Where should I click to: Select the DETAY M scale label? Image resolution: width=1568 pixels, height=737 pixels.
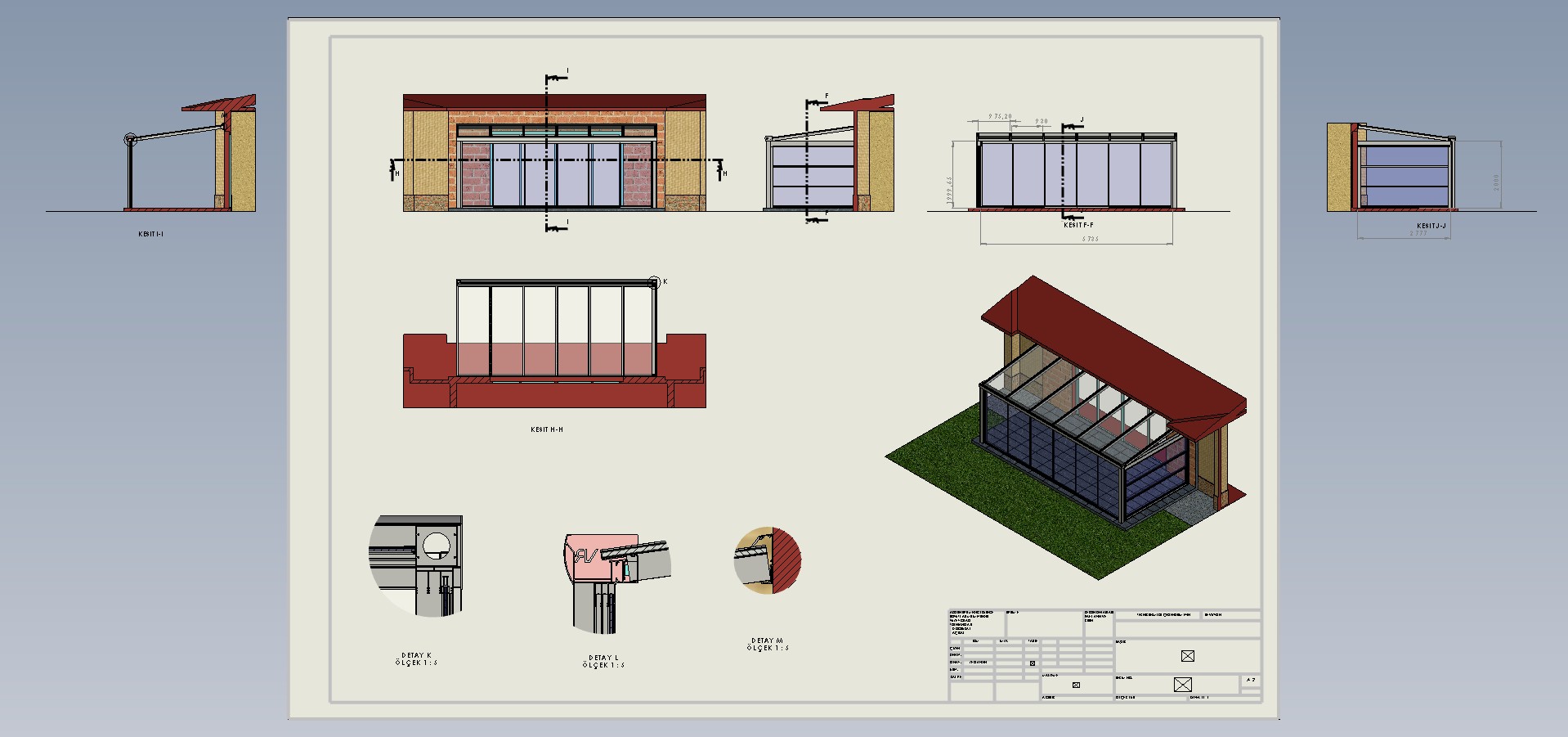coord(767,645)
